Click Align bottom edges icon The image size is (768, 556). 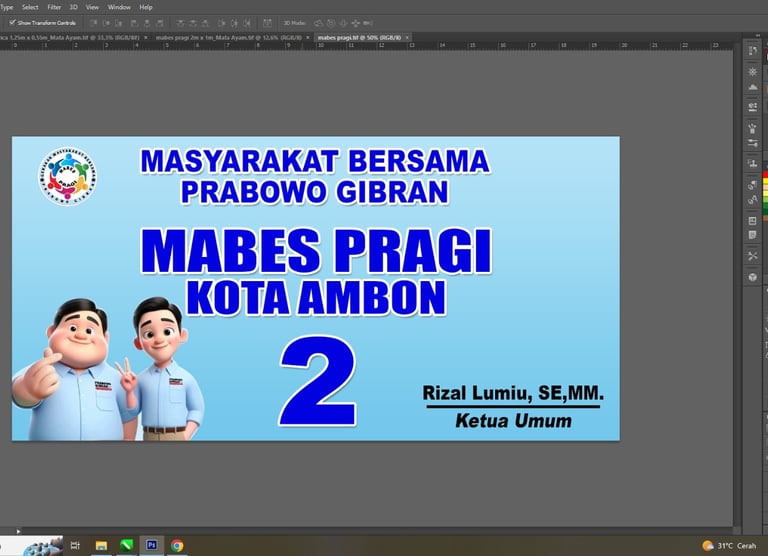click(119, 23)
